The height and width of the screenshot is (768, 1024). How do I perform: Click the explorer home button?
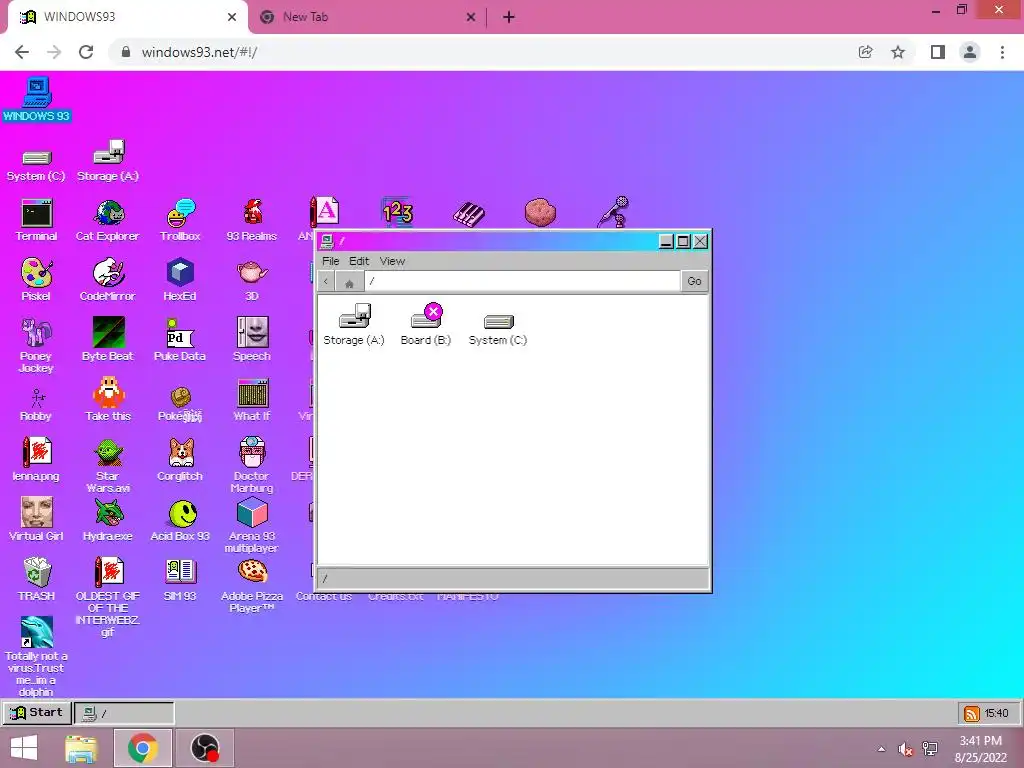(x=349, y=282)
